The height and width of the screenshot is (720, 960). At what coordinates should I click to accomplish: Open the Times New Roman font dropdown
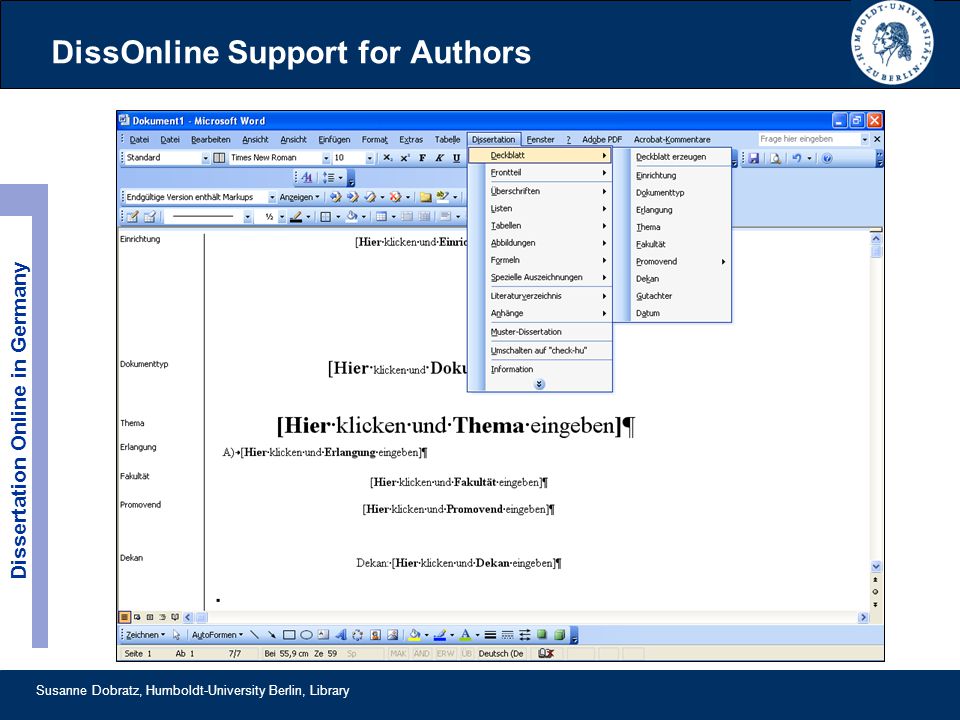coord(326,158)
